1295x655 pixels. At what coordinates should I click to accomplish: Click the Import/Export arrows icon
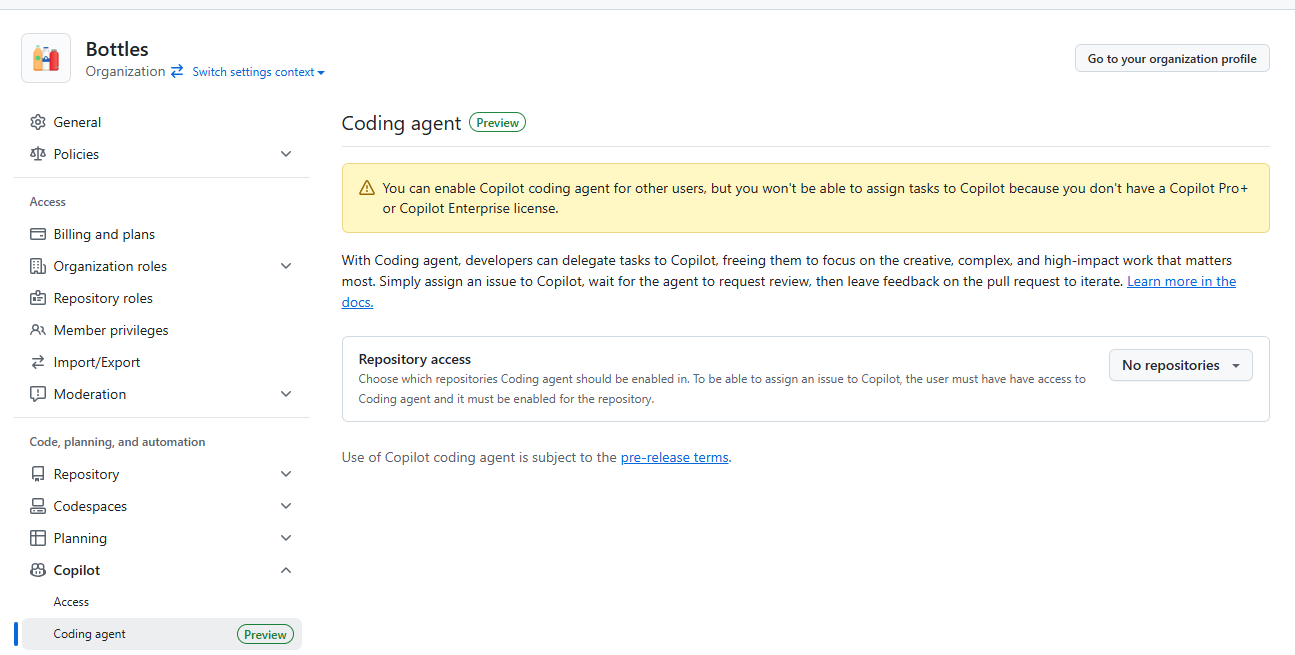coord(38,362)
